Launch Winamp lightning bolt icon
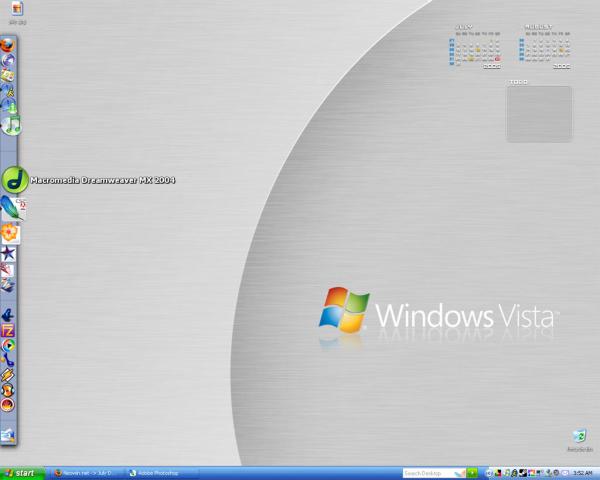600x480 pixels. (8, 375)
